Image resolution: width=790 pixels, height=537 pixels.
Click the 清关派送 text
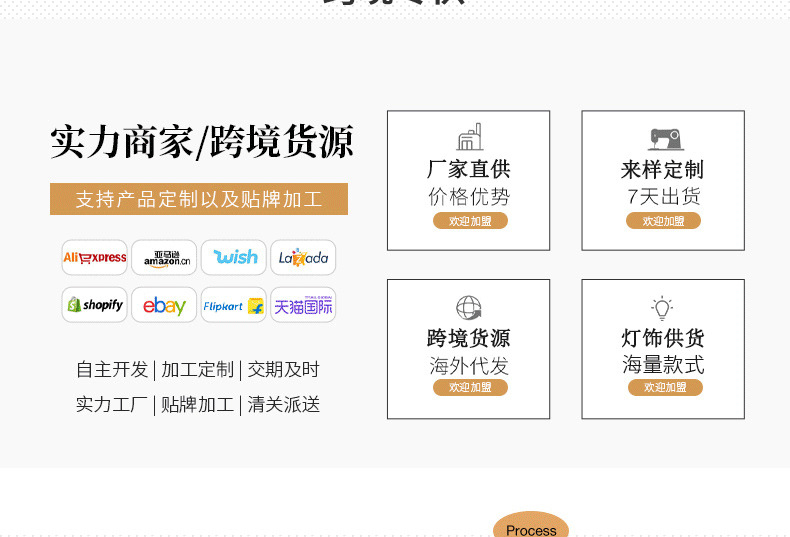pyautogui.click(x=284, y=405)
